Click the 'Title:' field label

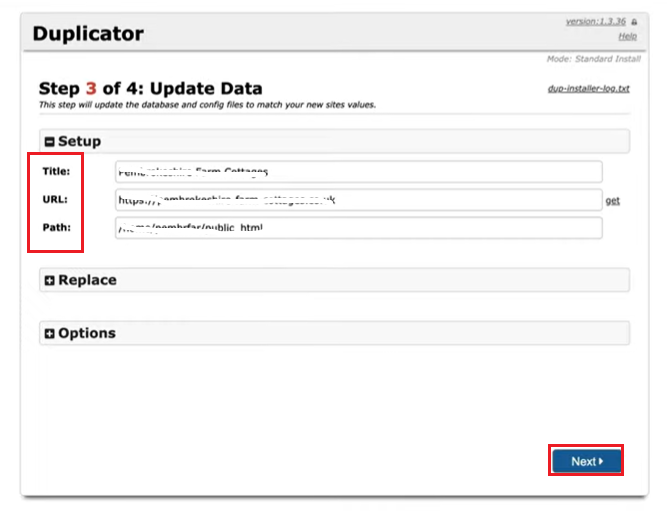(56, 171)
